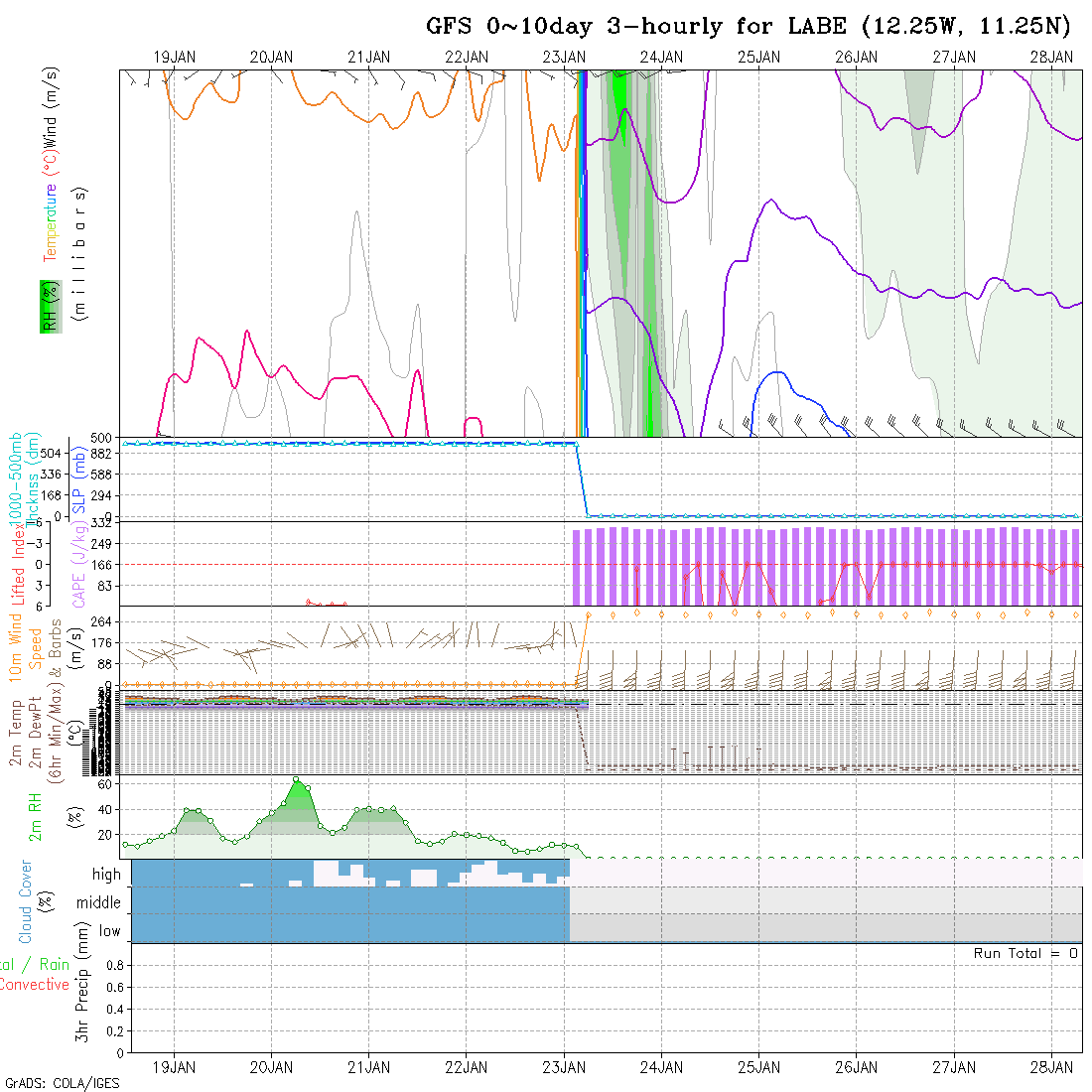Click the purple 'CAPE (J/kg)' axis label
1092x1092 pixels.
click(x=78, y=565)
